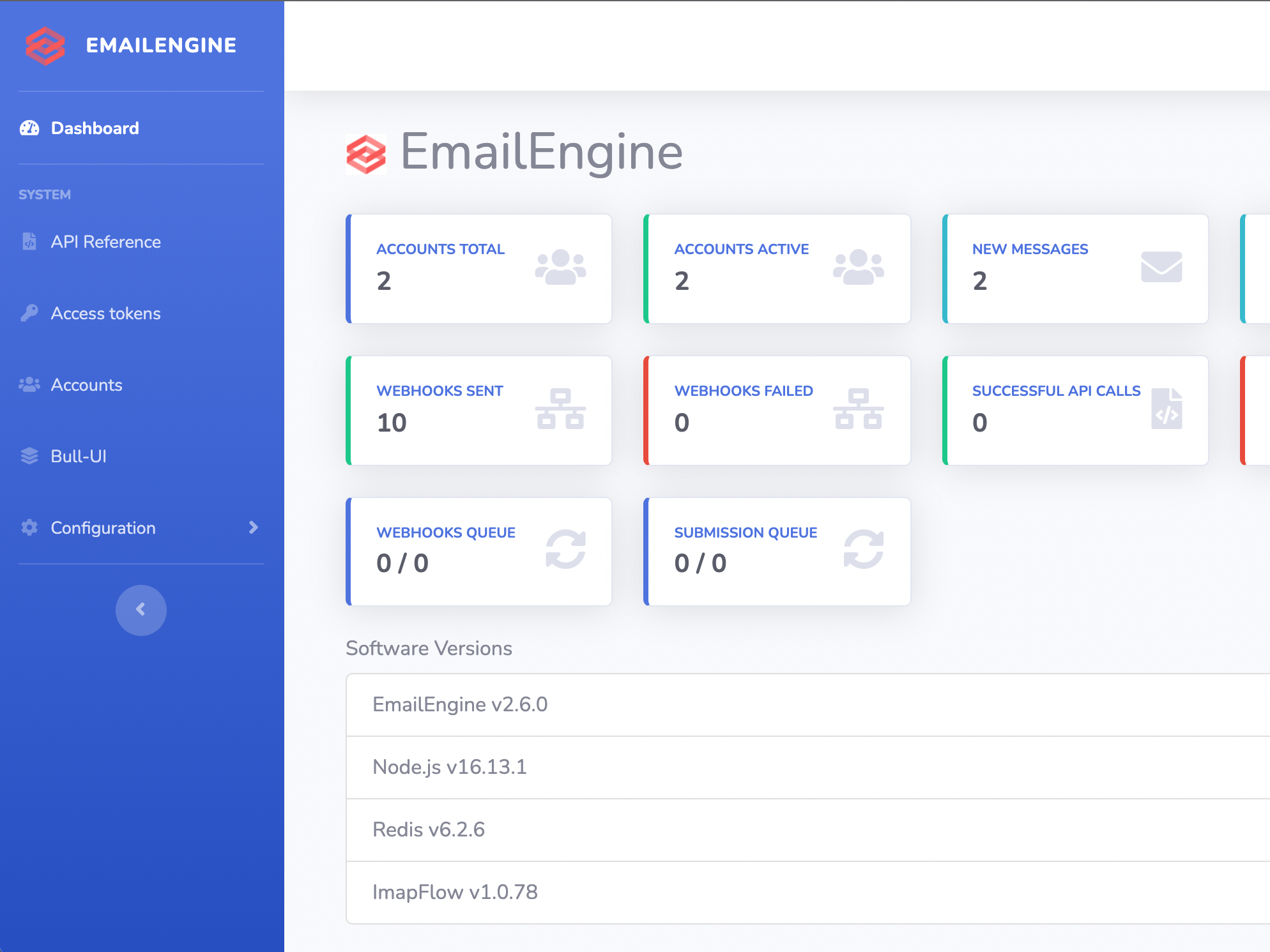Click the Access tokens link
Image resolution: width=1270 pixels, height=952 pixels.
pyautogui.click(x=105, y=313)
